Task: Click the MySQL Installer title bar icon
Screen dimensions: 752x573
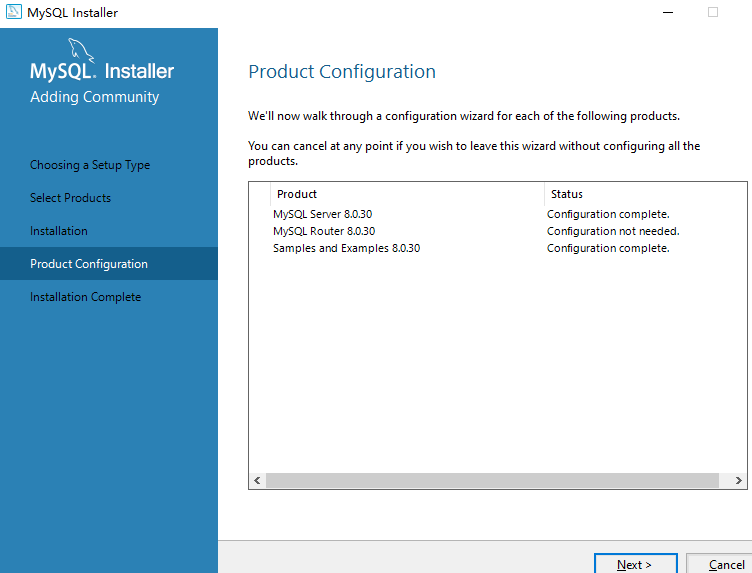Action: [14, 12]
